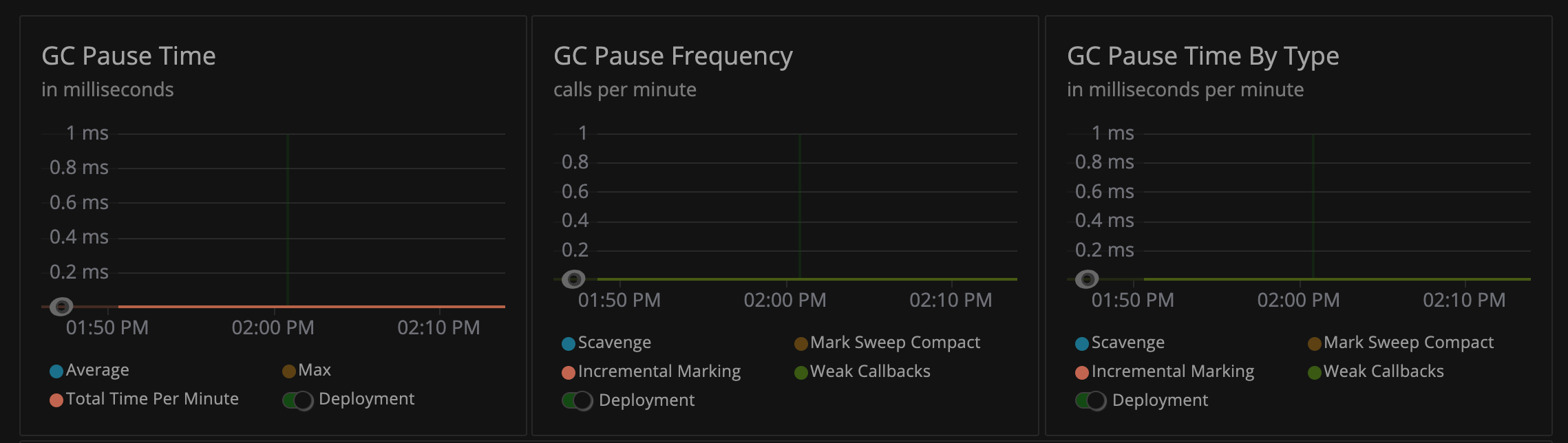Screen dimensions: 1568x443
Task: Disable Deployment on the GC Pause Time chart
Action: (298, 399)
